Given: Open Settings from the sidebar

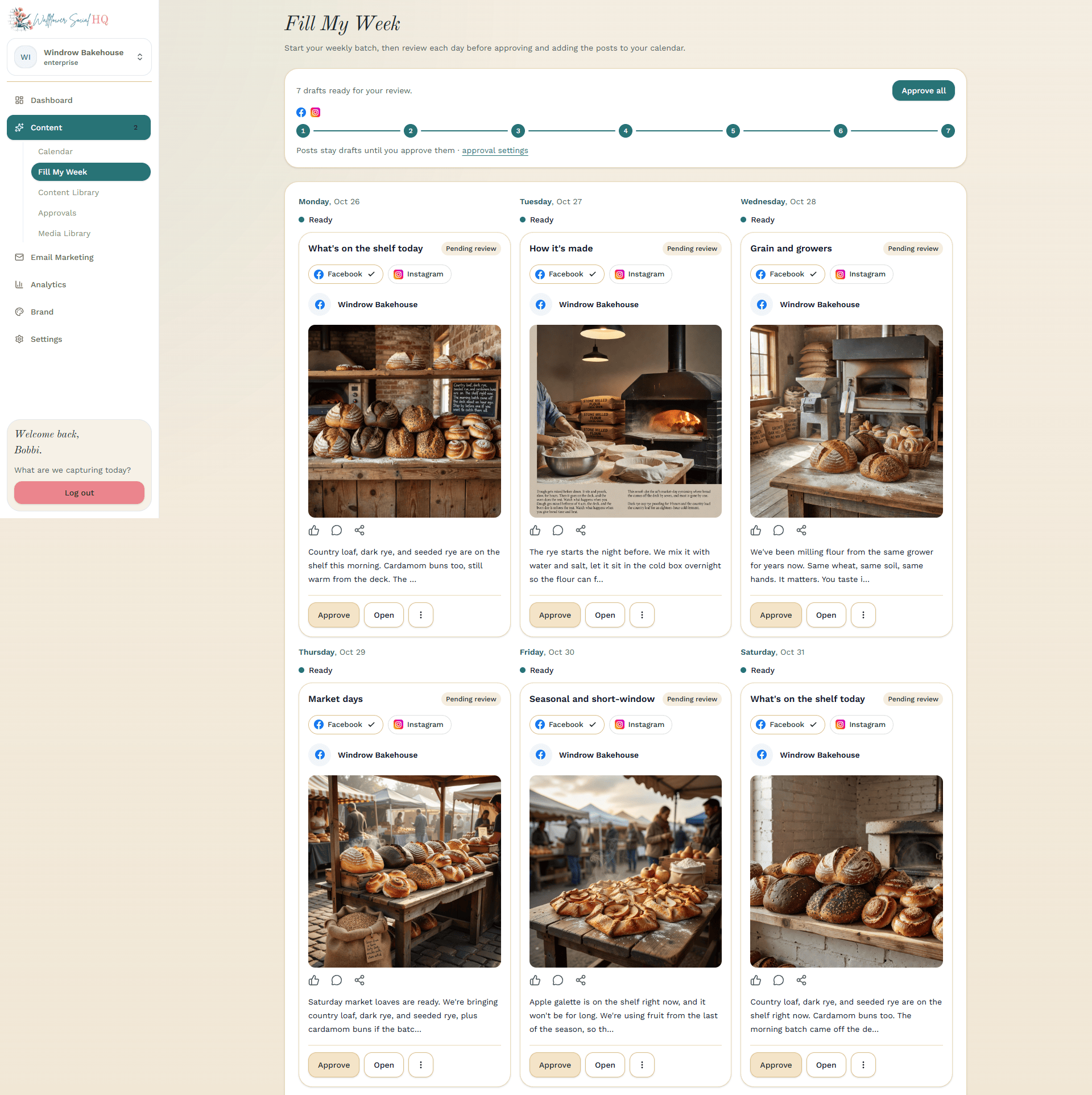Looking at the screenshot, I should pyautogui.click(x=79, y=339).
